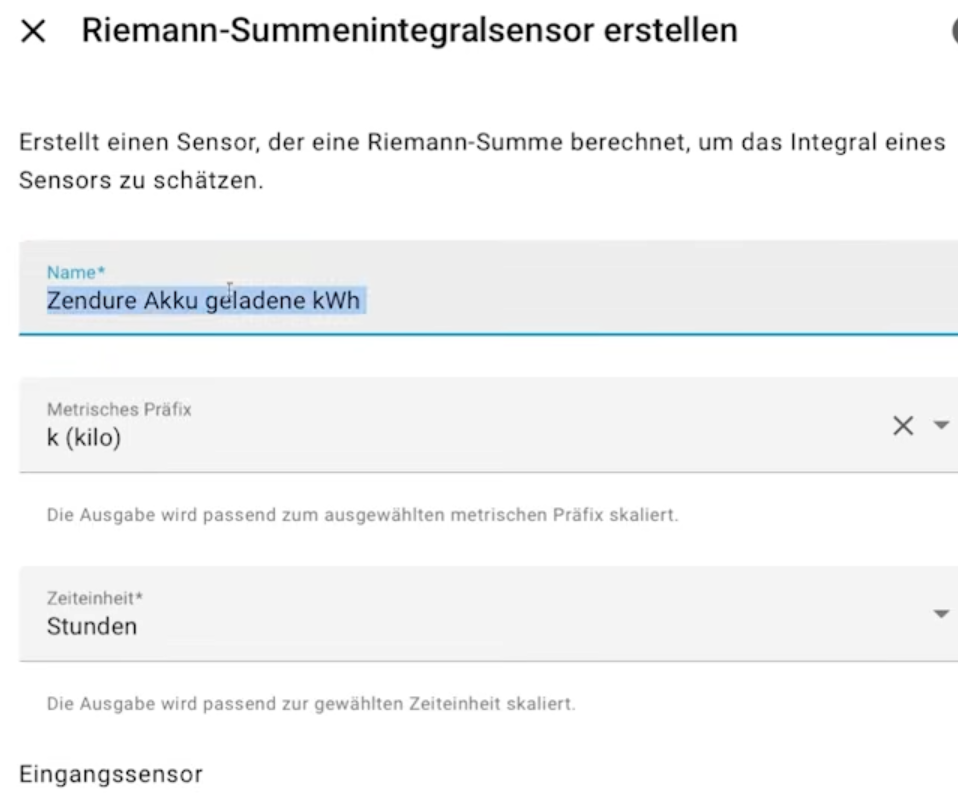Click the Eingangssensor section heading
The height and width of the screenshot is (802, 958).
tap(111, 774)
